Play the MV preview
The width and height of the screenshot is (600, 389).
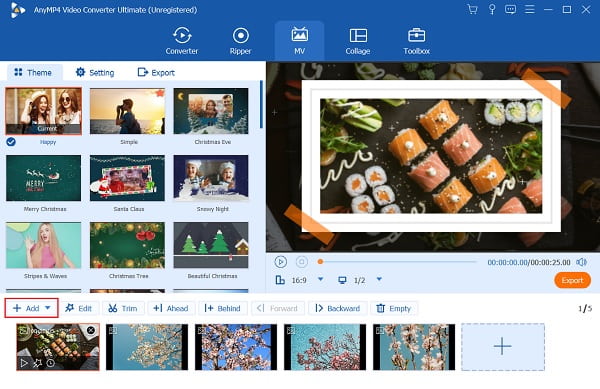pos(280,262)
